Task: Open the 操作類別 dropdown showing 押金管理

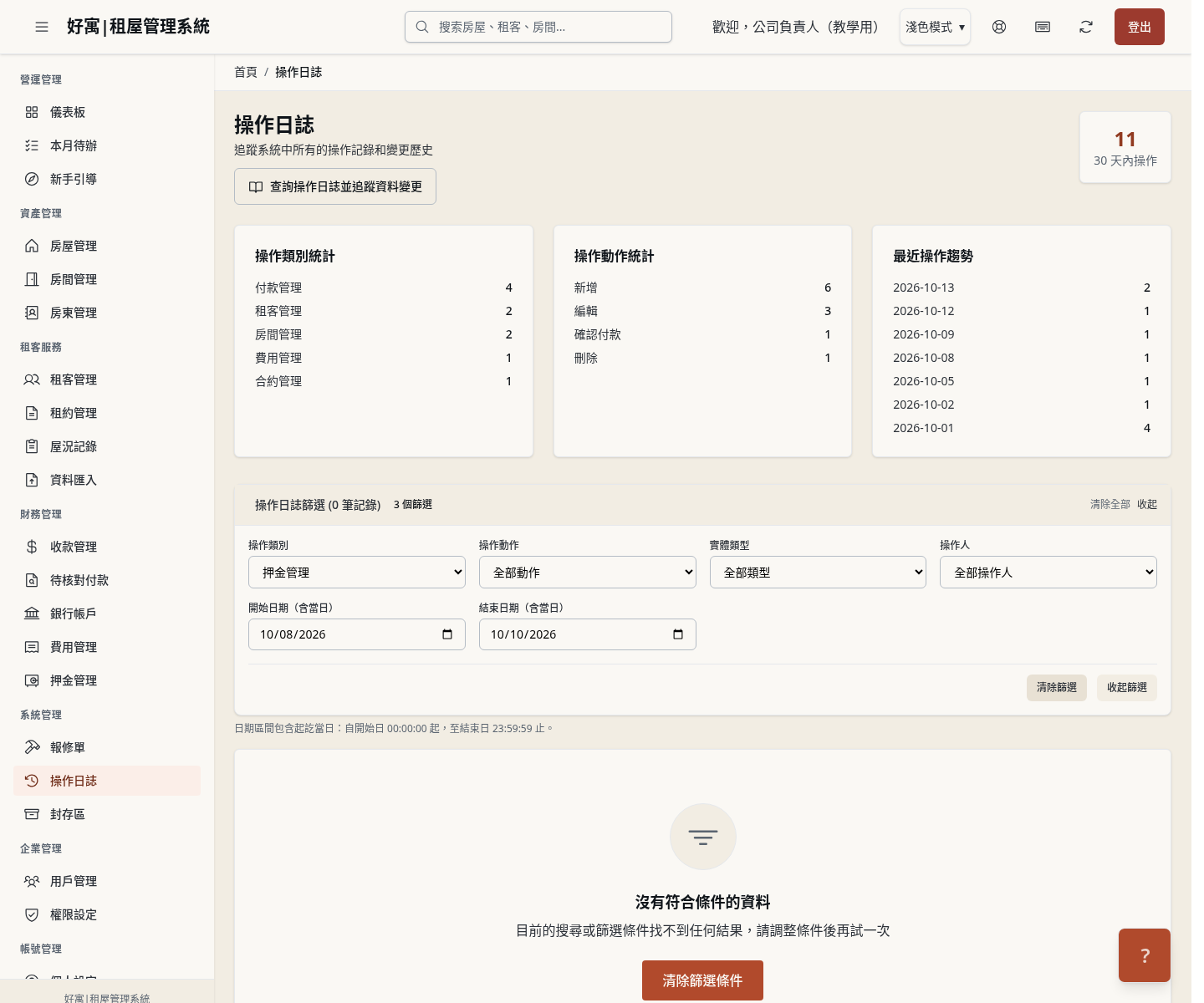Action: click(357, 573)
